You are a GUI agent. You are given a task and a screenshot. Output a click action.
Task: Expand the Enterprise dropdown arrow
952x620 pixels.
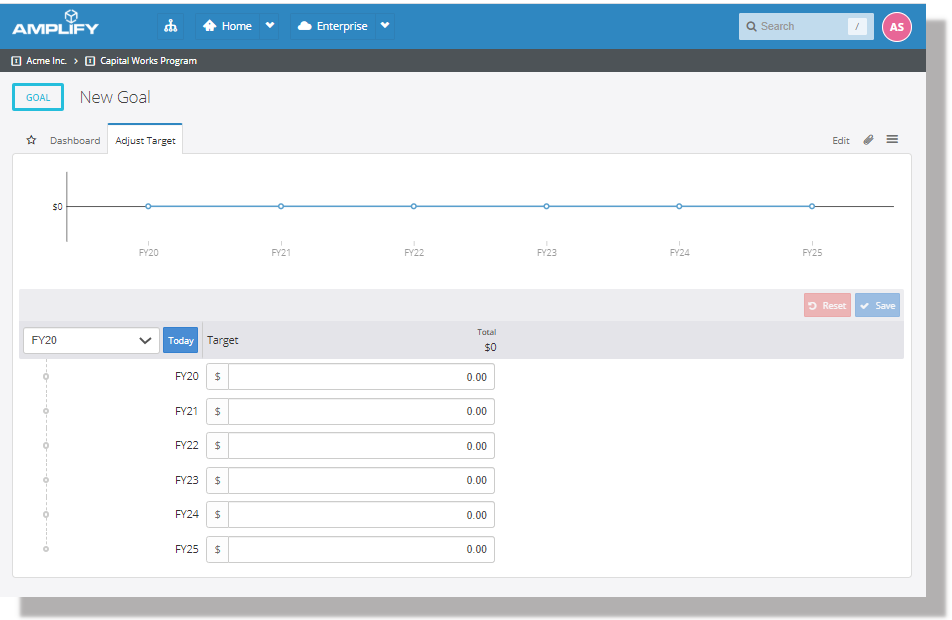tap(385, 26)
